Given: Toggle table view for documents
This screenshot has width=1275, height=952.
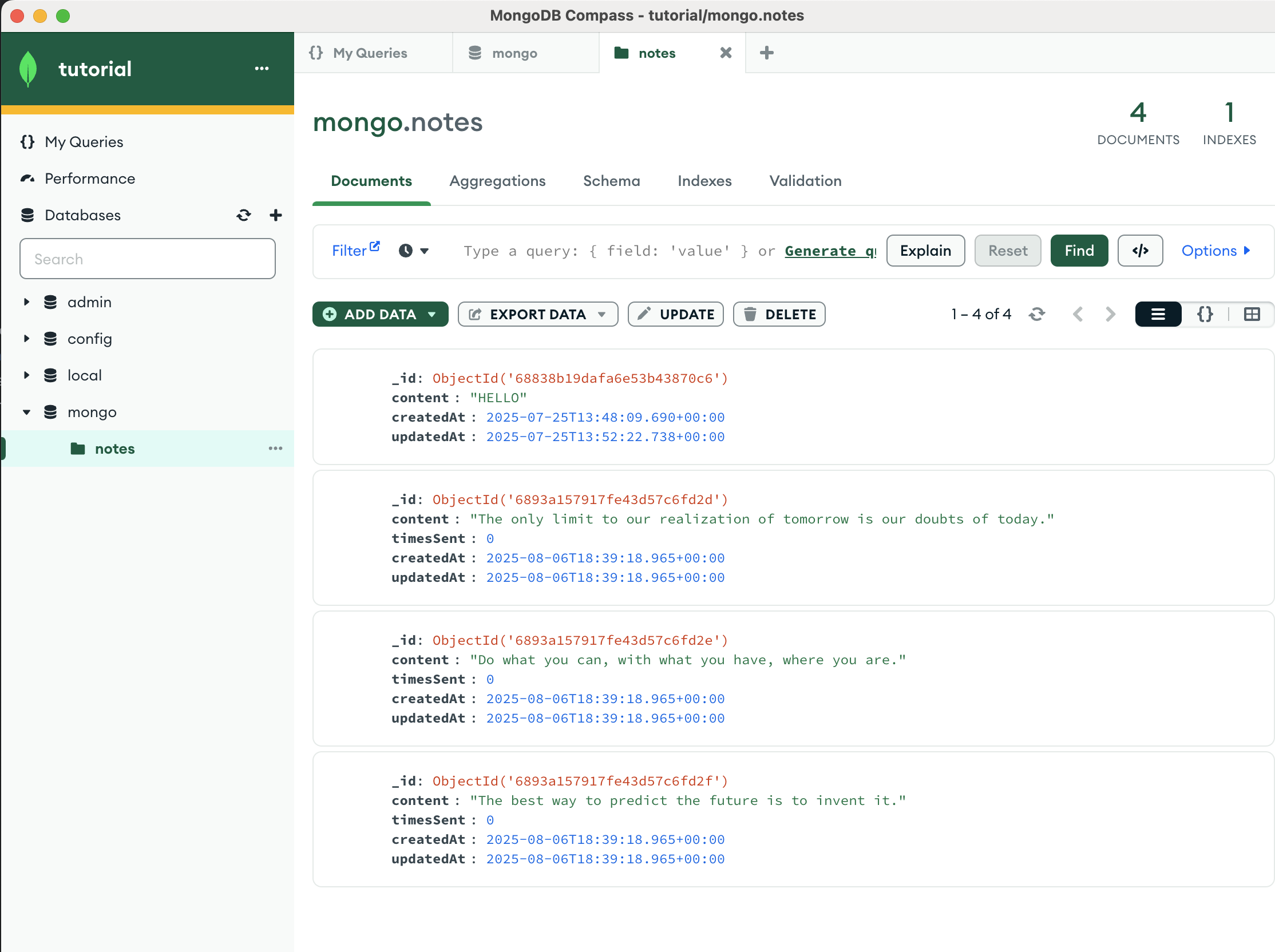Looking at the screenshot, I should 1252,314.
